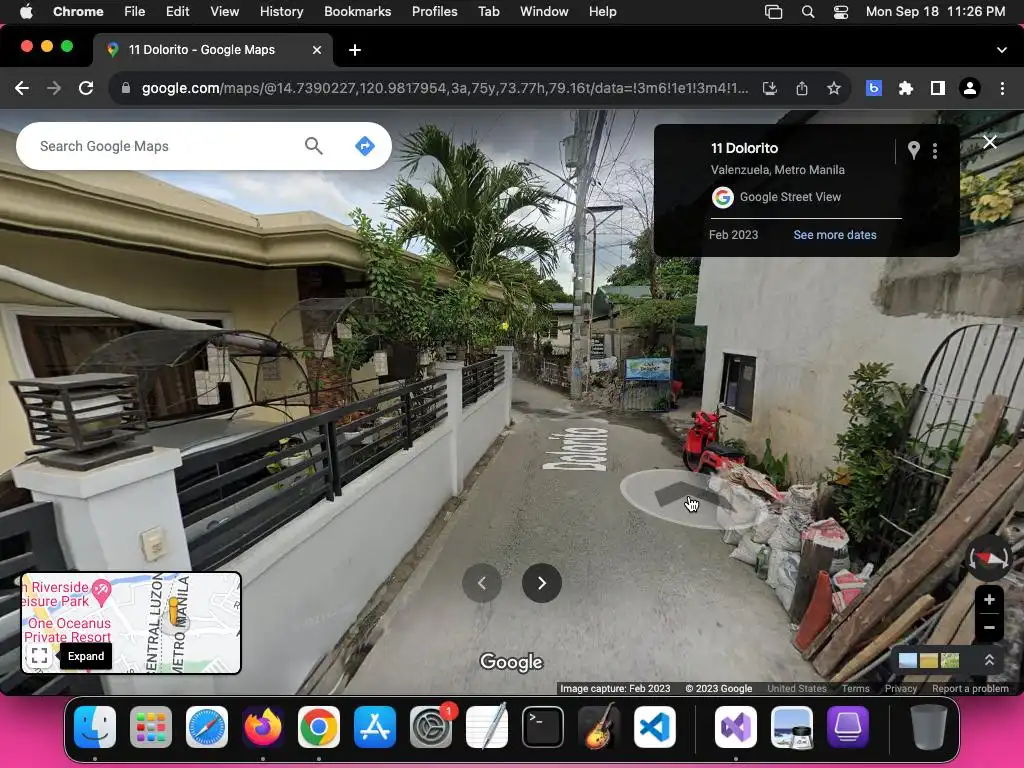Click the Privacy link in footer
Viewport: 1024px width, 768px height.
coord(901,688)
